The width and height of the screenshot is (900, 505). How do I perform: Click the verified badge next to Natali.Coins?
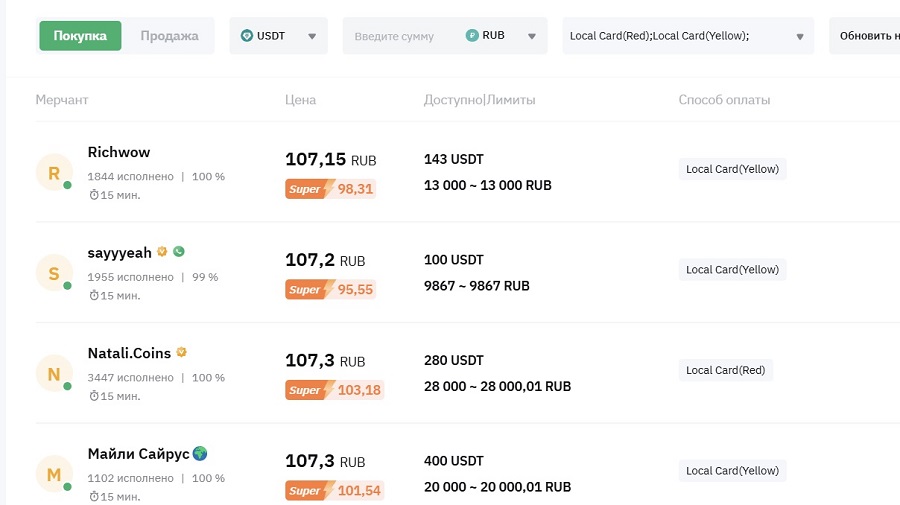pos(182,353)
